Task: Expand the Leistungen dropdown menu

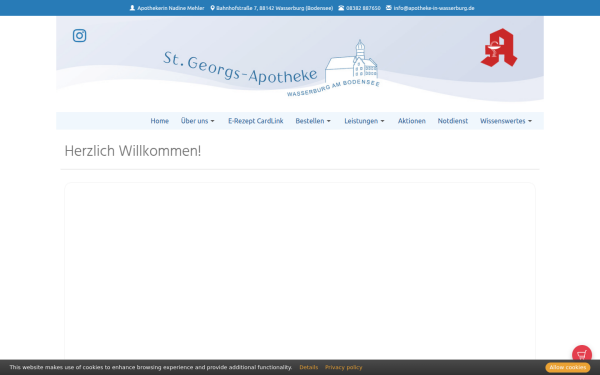Action: click(364, 121)
